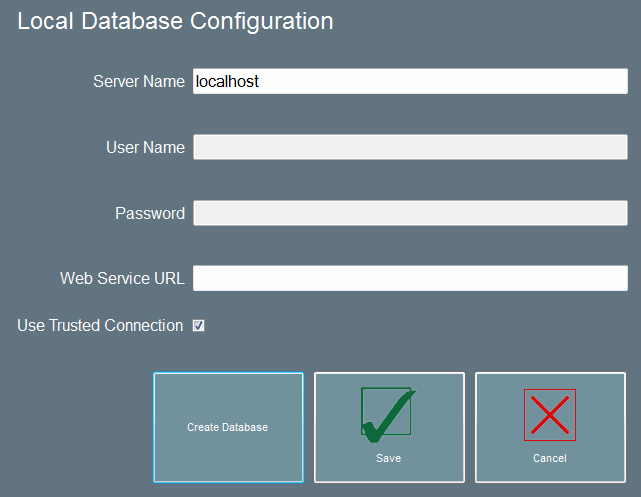Click the 'Web Service URL' label
Viewport: 641px width, 497px height.
[x=122, y=278]
